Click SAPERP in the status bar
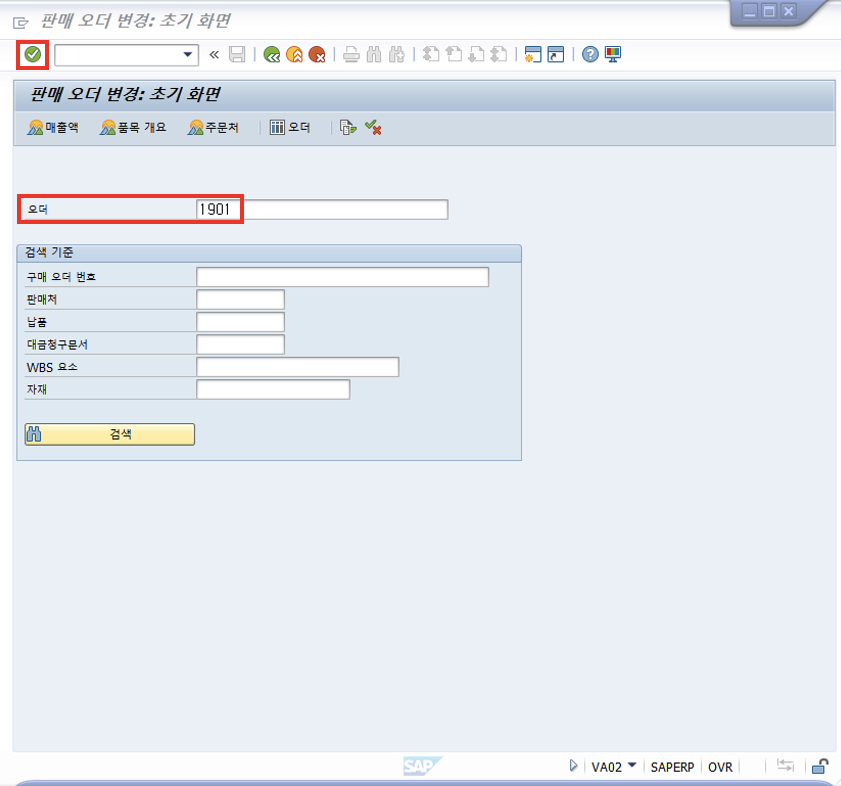Viewport: 841px width, 786px height. (672, 767)
